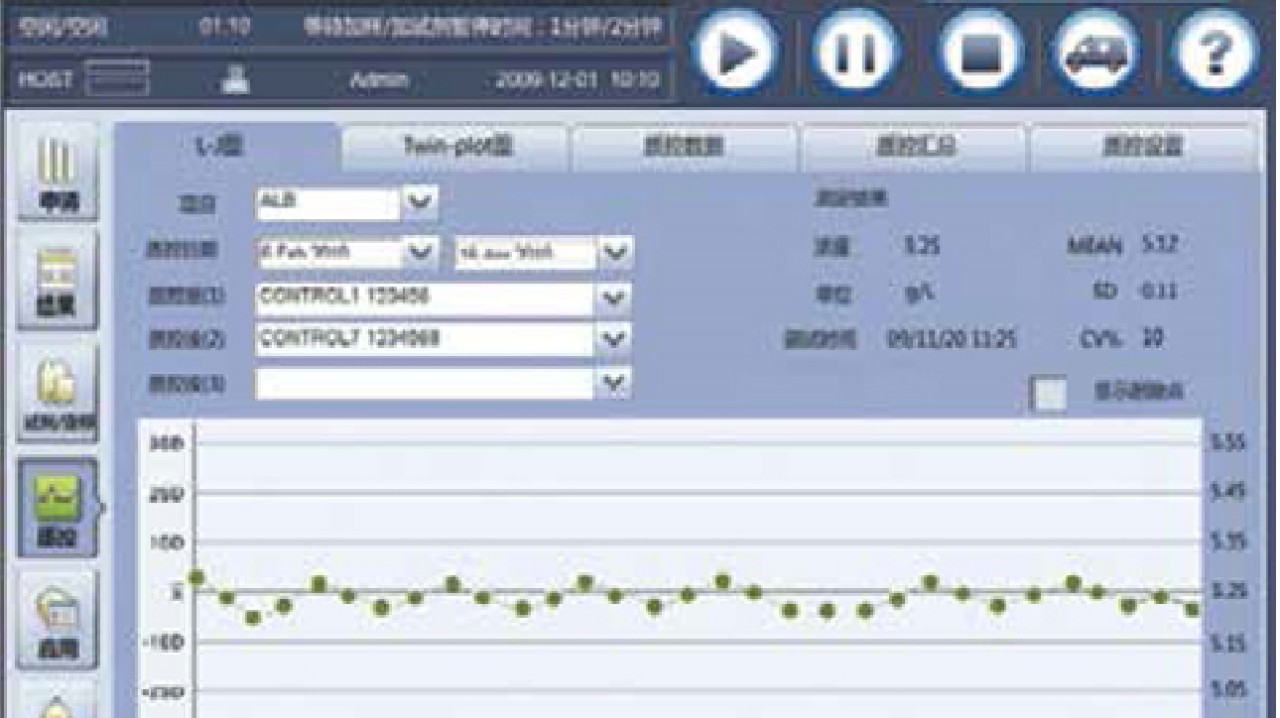Open the sidebar icon below the QC button

(x=57, y=620)
